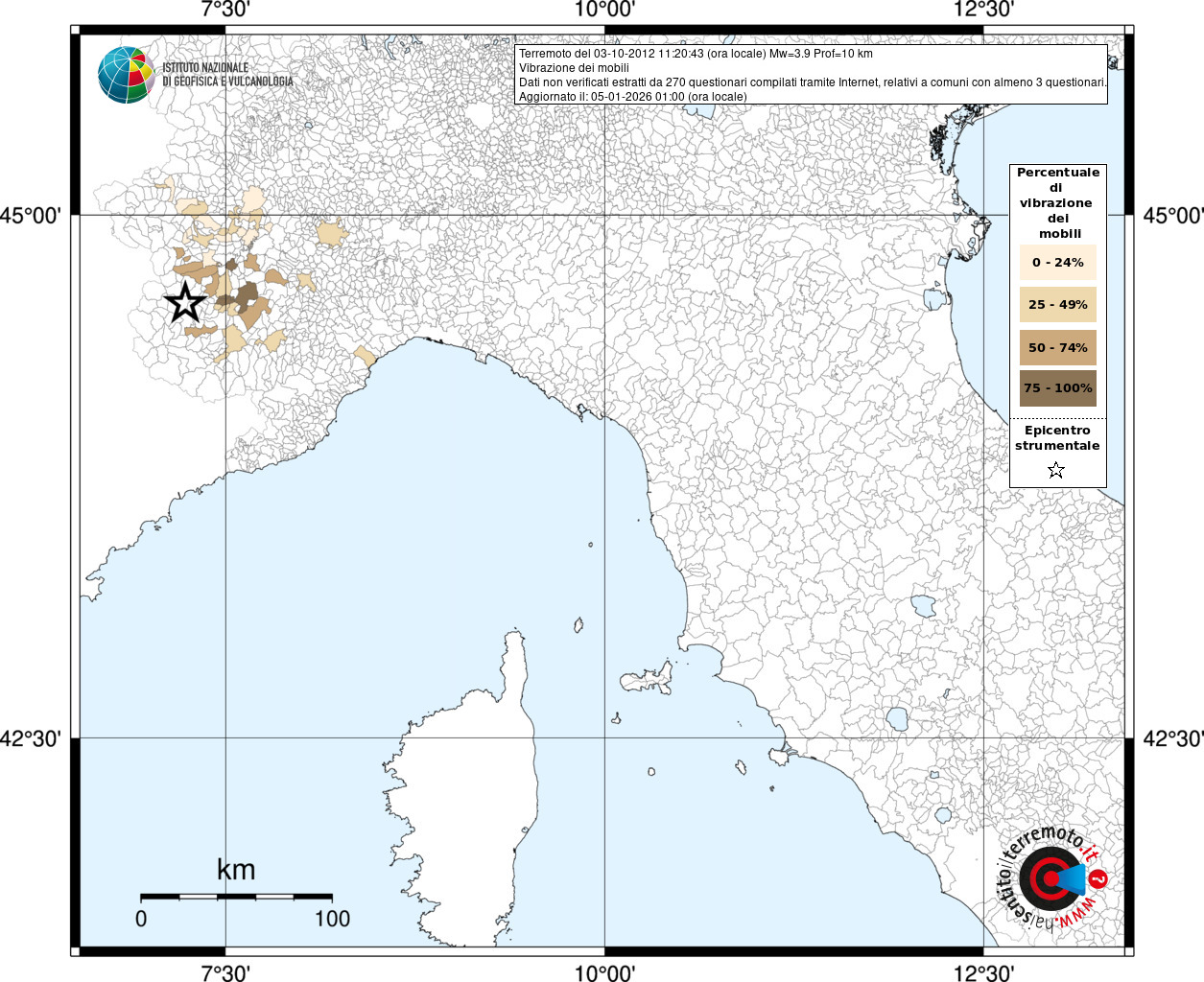
Task: Click the top 7°30' longitude label
Action: point(225,10)
